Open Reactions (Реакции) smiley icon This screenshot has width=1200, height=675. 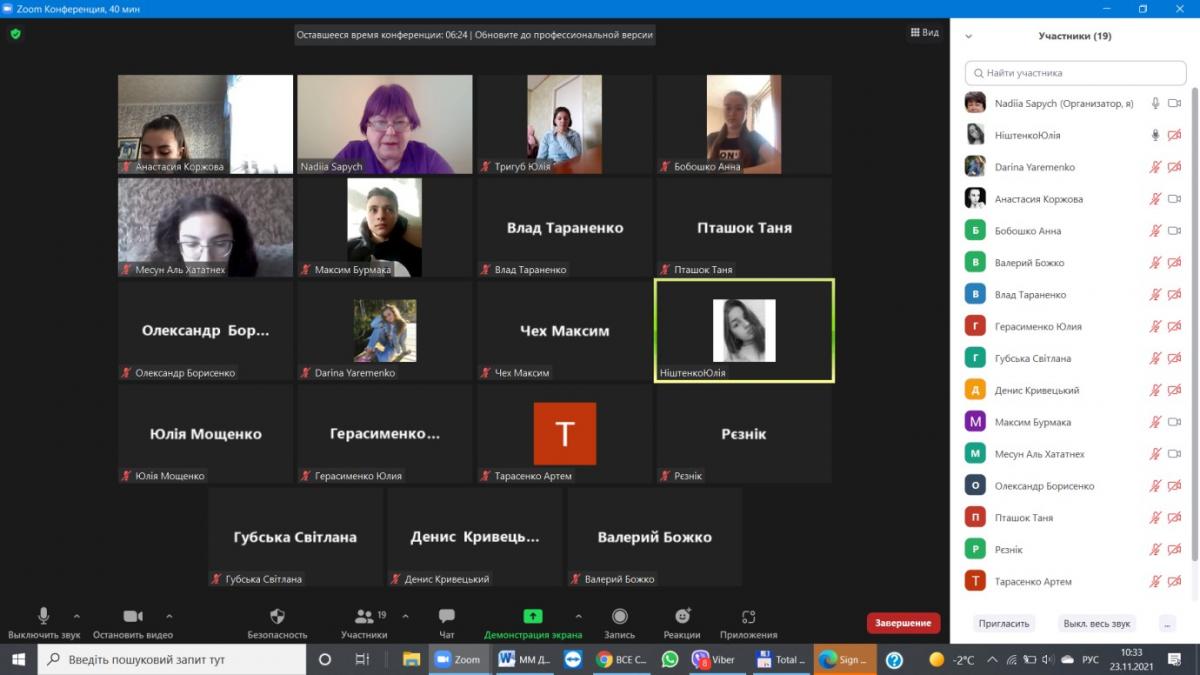682,617
